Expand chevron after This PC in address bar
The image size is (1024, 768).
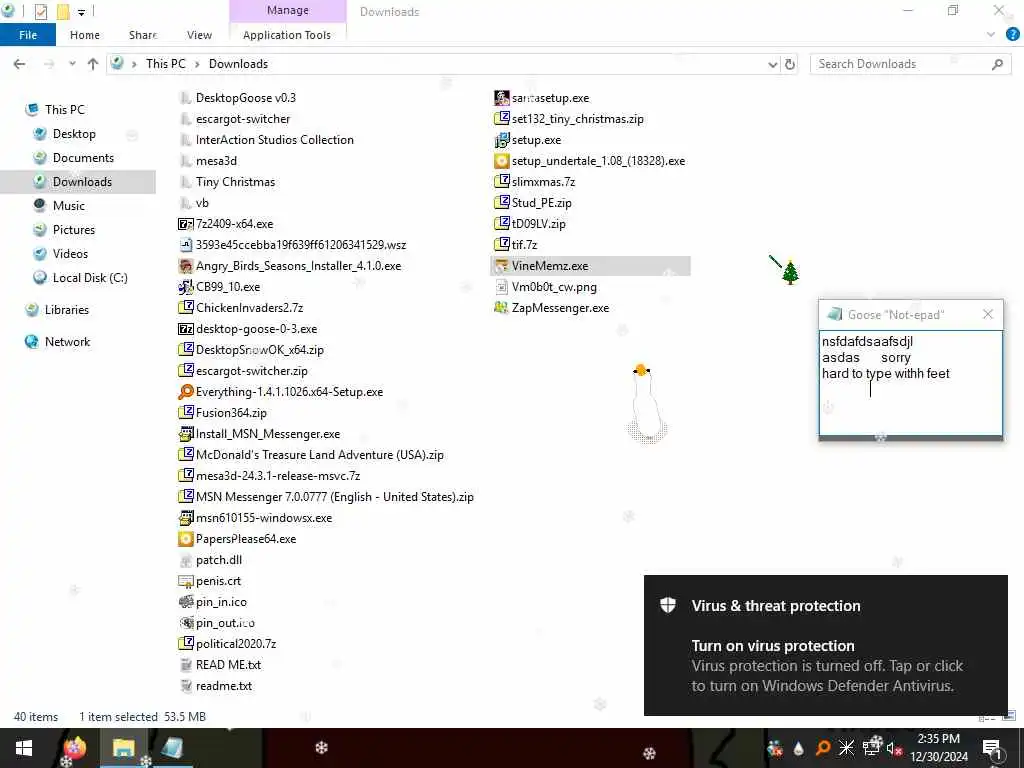tap(197, 64)
